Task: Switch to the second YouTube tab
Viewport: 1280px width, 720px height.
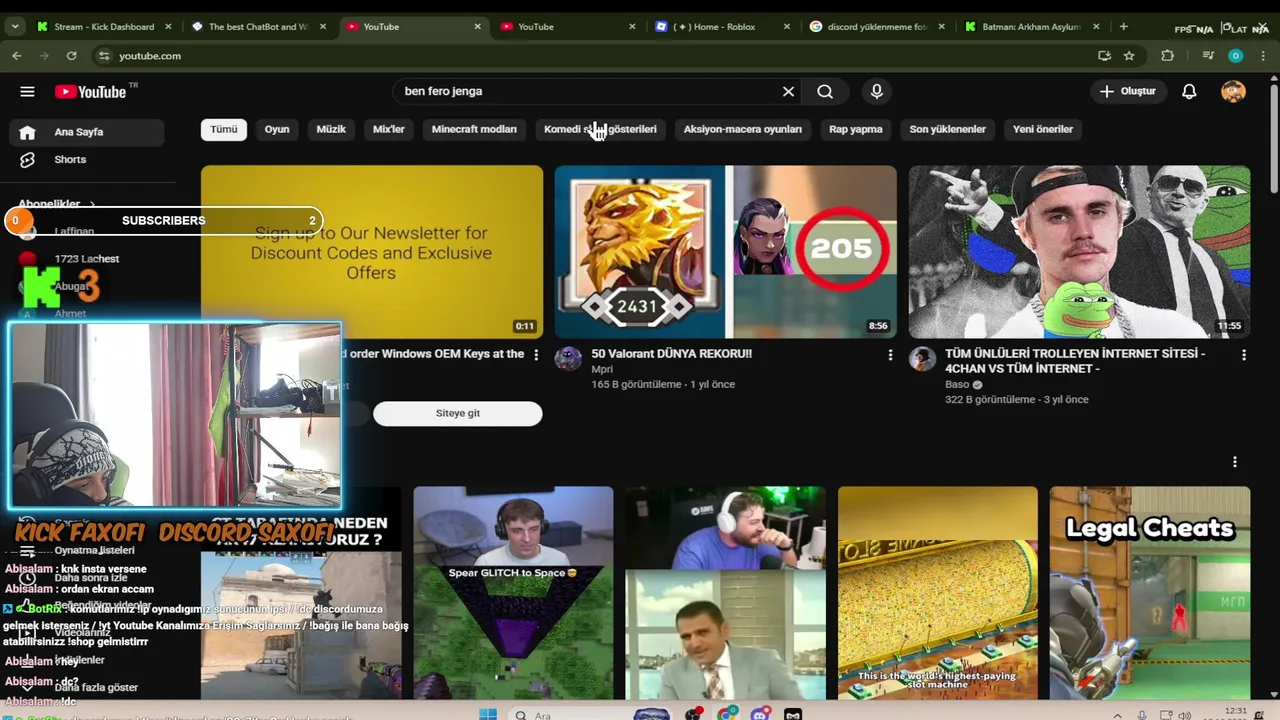Action: pos(567,27)
